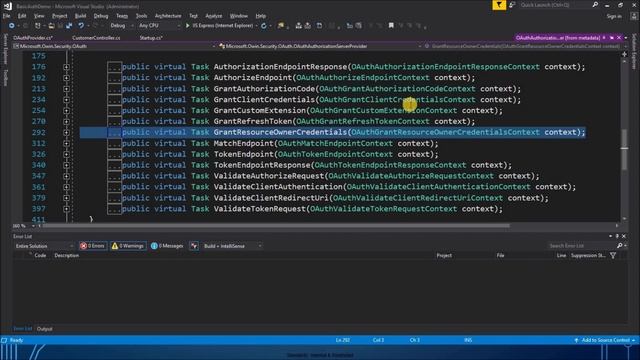This screenshot has width=640, height=360.
Task: Sort by the Description column header
Action: point(67,256)
